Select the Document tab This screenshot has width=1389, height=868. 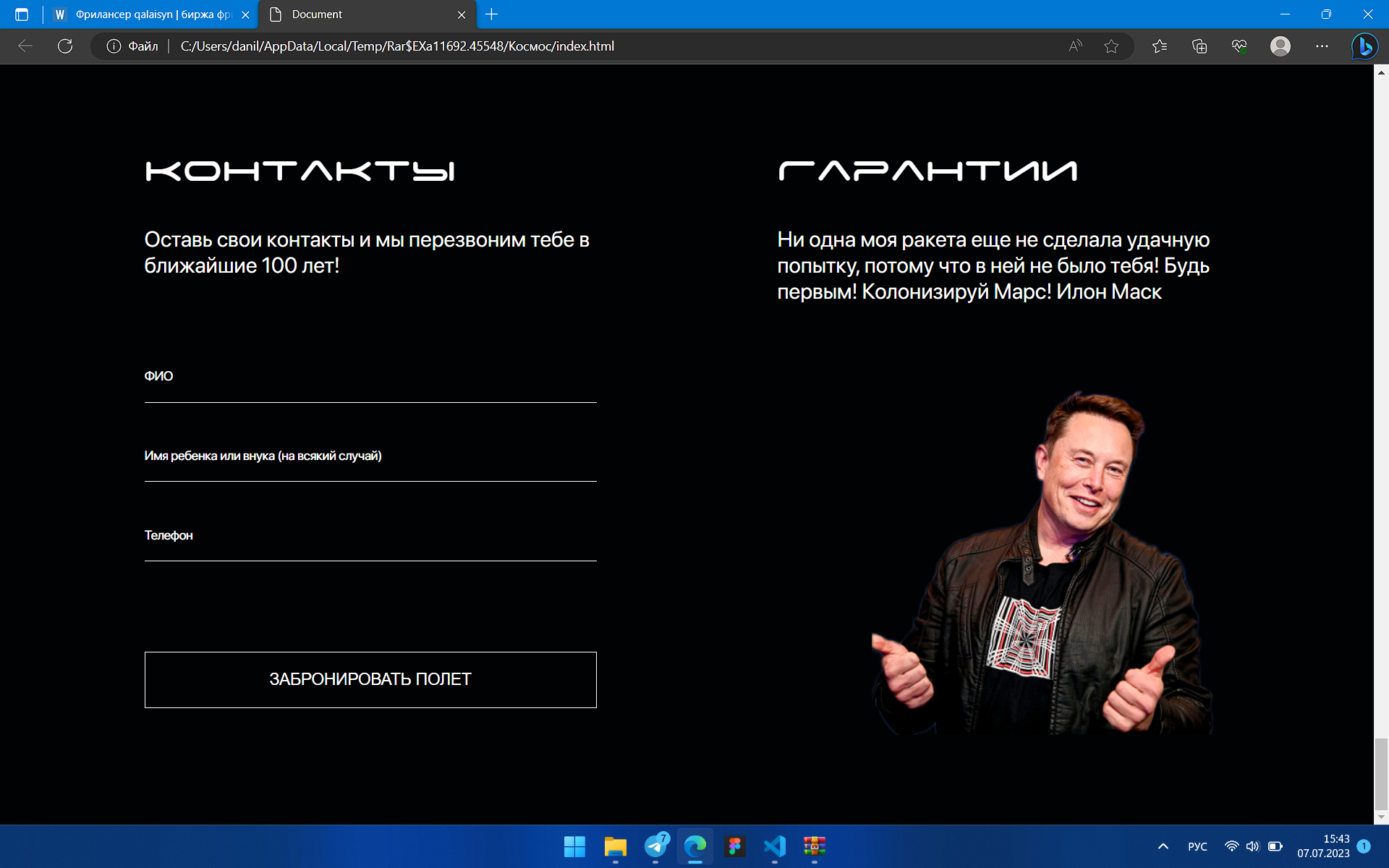pyautogui.click(x=368, y=14)
